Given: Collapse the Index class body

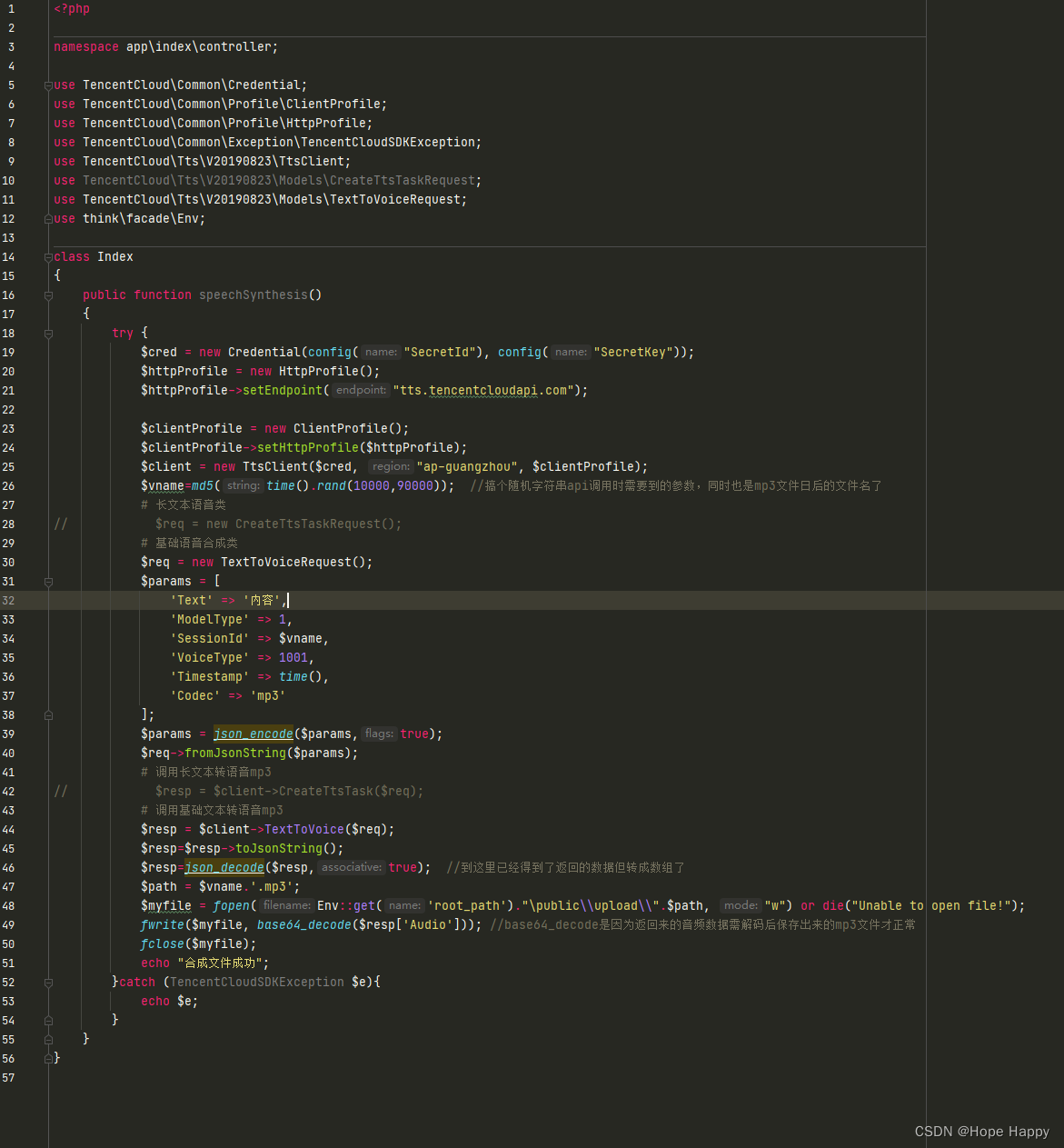Looking at the screenshot, I should 48,256.
